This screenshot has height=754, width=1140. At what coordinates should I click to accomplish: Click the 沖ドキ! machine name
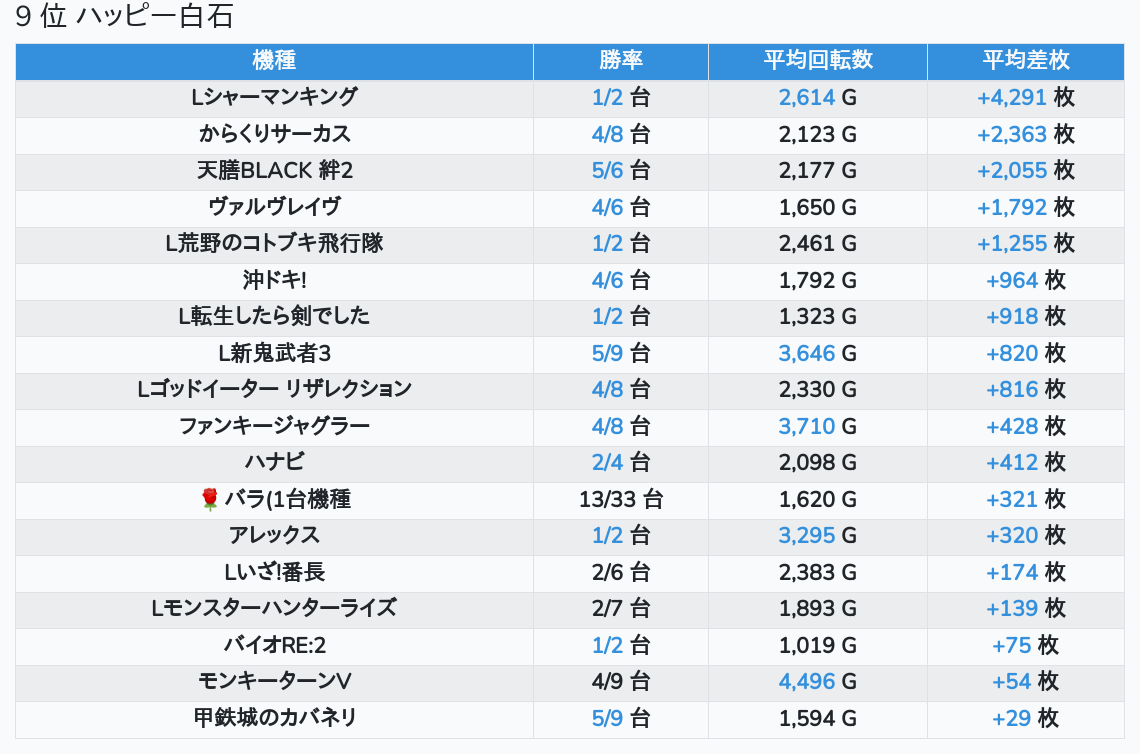tap(274, 280)
